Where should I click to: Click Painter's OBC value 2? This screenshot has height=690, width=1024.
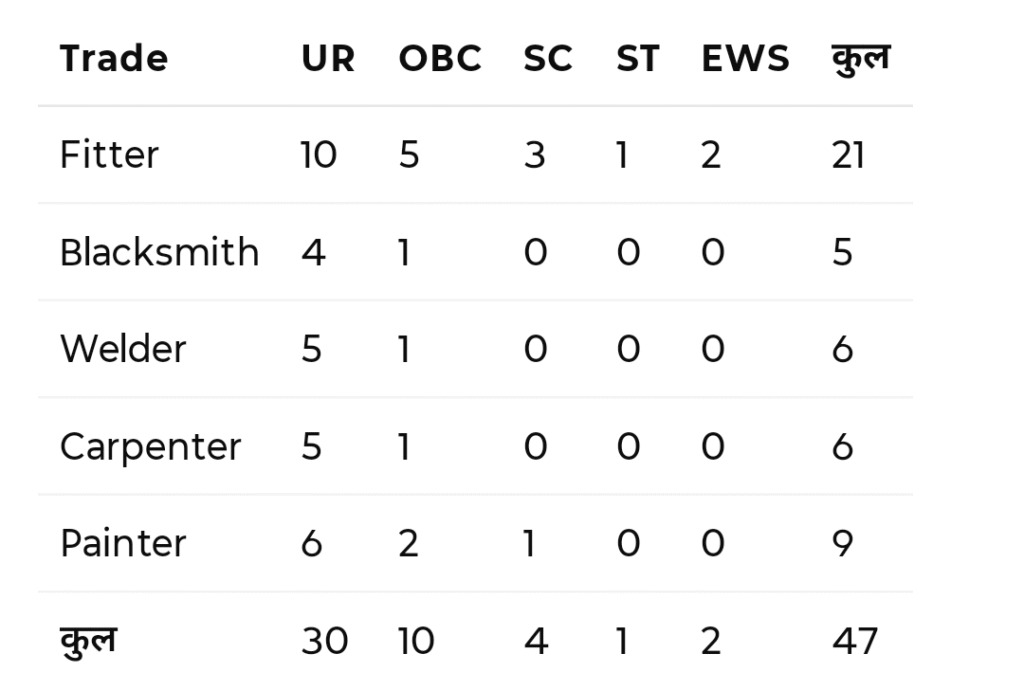pyautogui.click(x=409, y=543)
